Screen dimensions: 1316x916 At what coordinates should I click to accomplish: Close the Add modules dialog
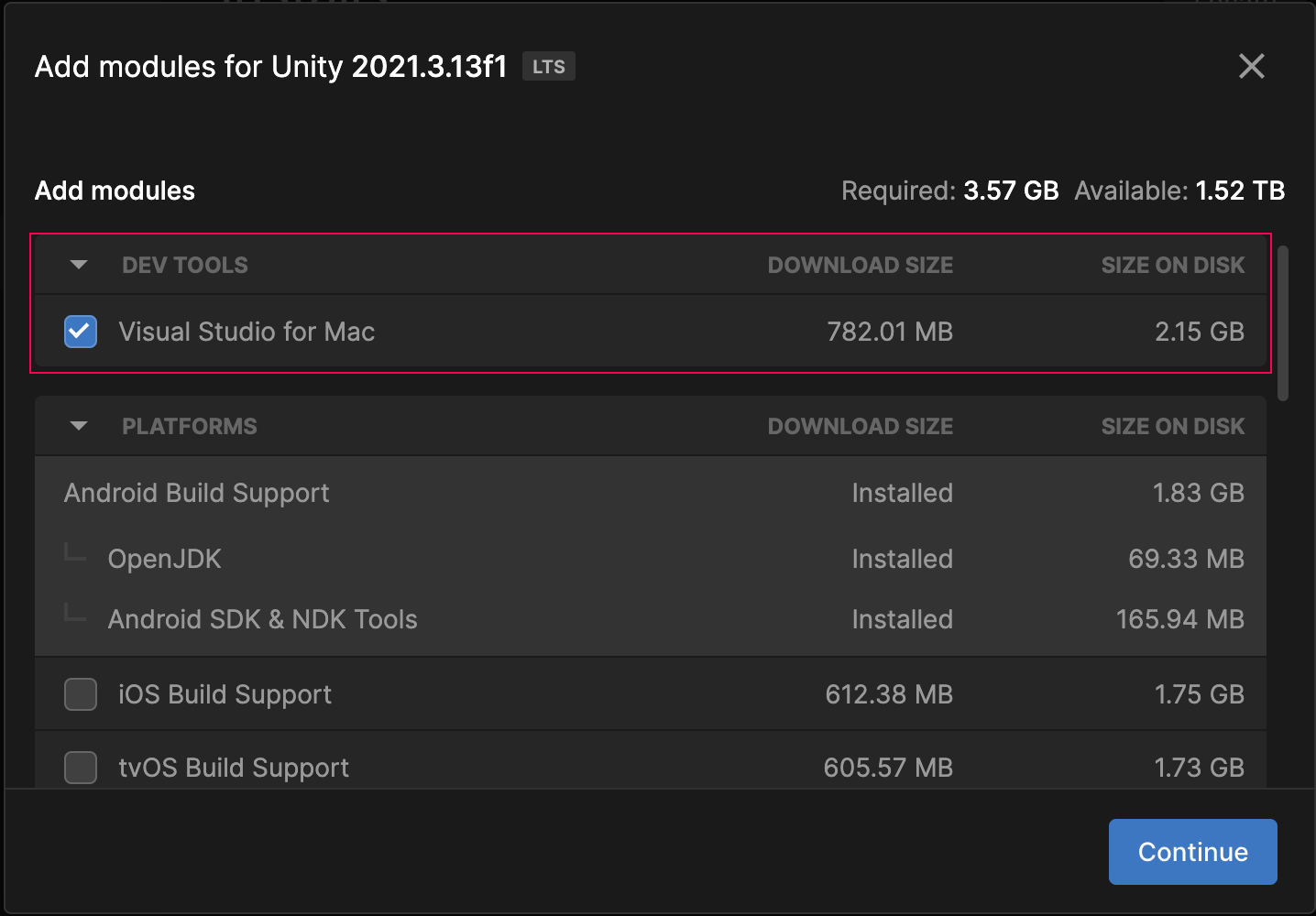[1251, 66]
